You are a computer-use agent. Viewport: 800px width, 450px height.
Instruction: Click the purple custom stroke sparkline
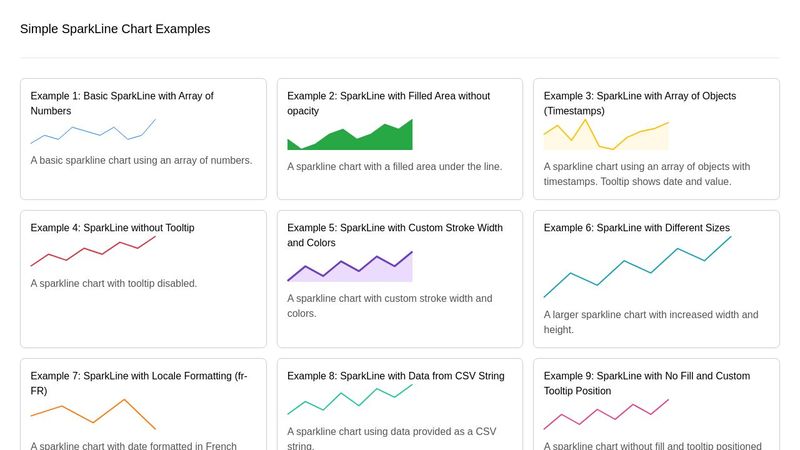(x=350, y=266)
